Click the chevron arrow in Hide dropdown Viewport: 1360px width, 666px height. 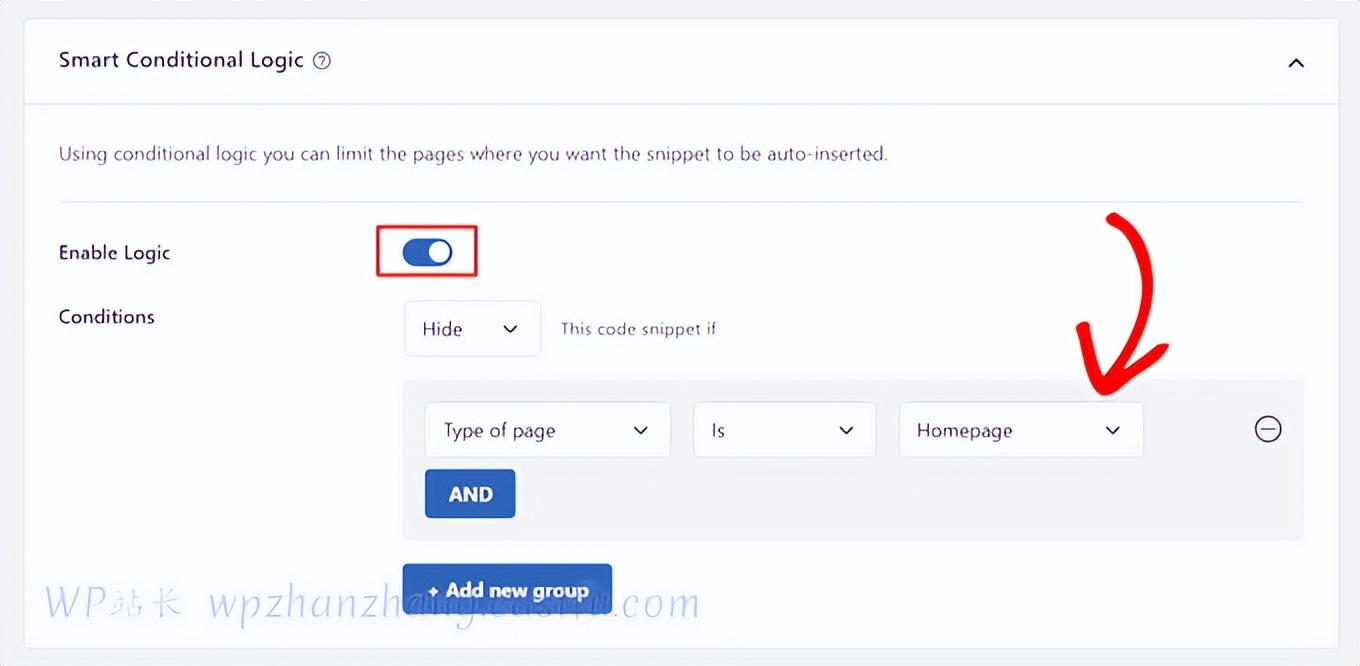pyautogui.click(x=510, y=329)
